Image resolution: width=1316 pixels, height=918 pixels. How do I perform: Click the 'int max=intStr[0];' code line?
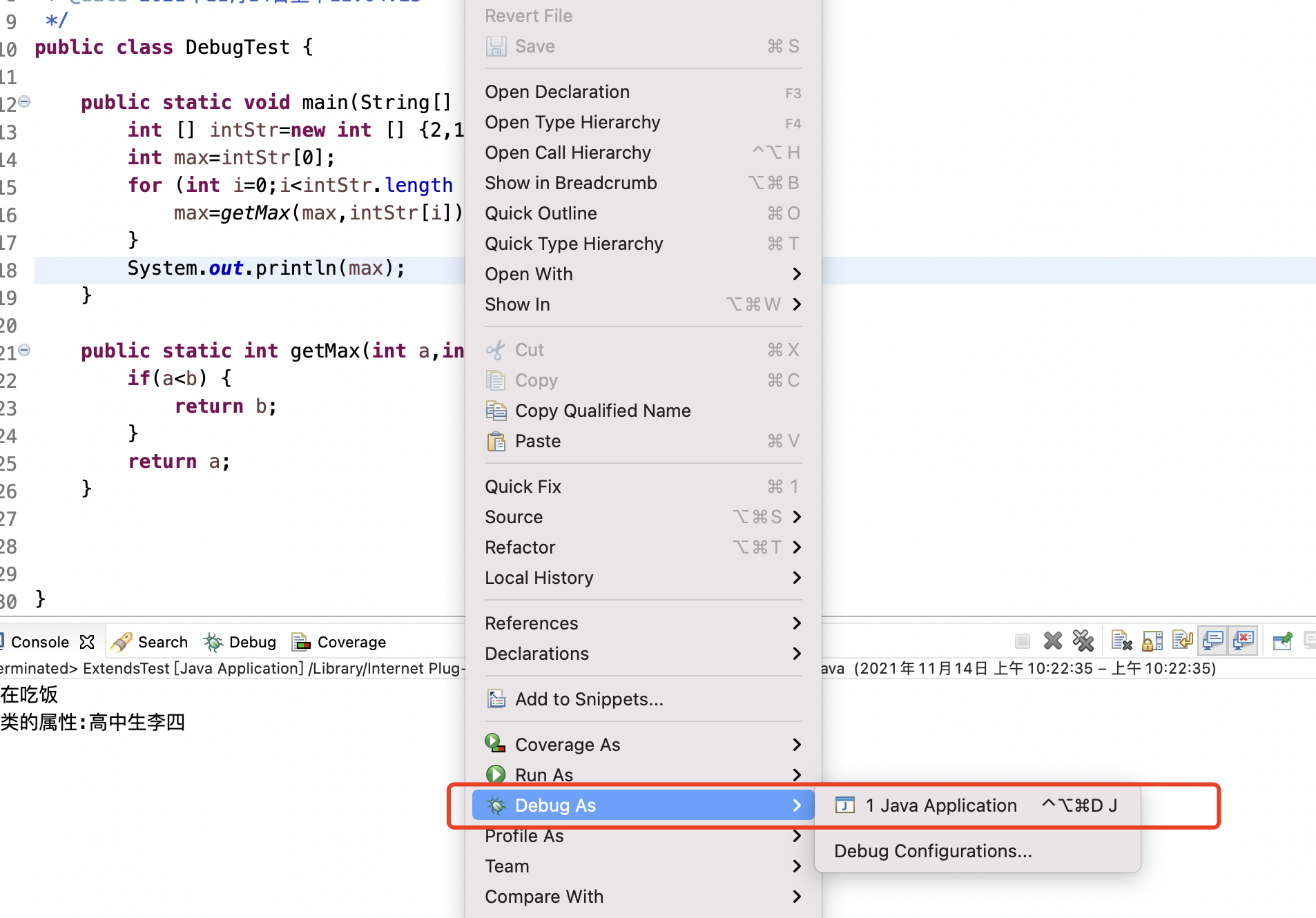pos(231,157)
